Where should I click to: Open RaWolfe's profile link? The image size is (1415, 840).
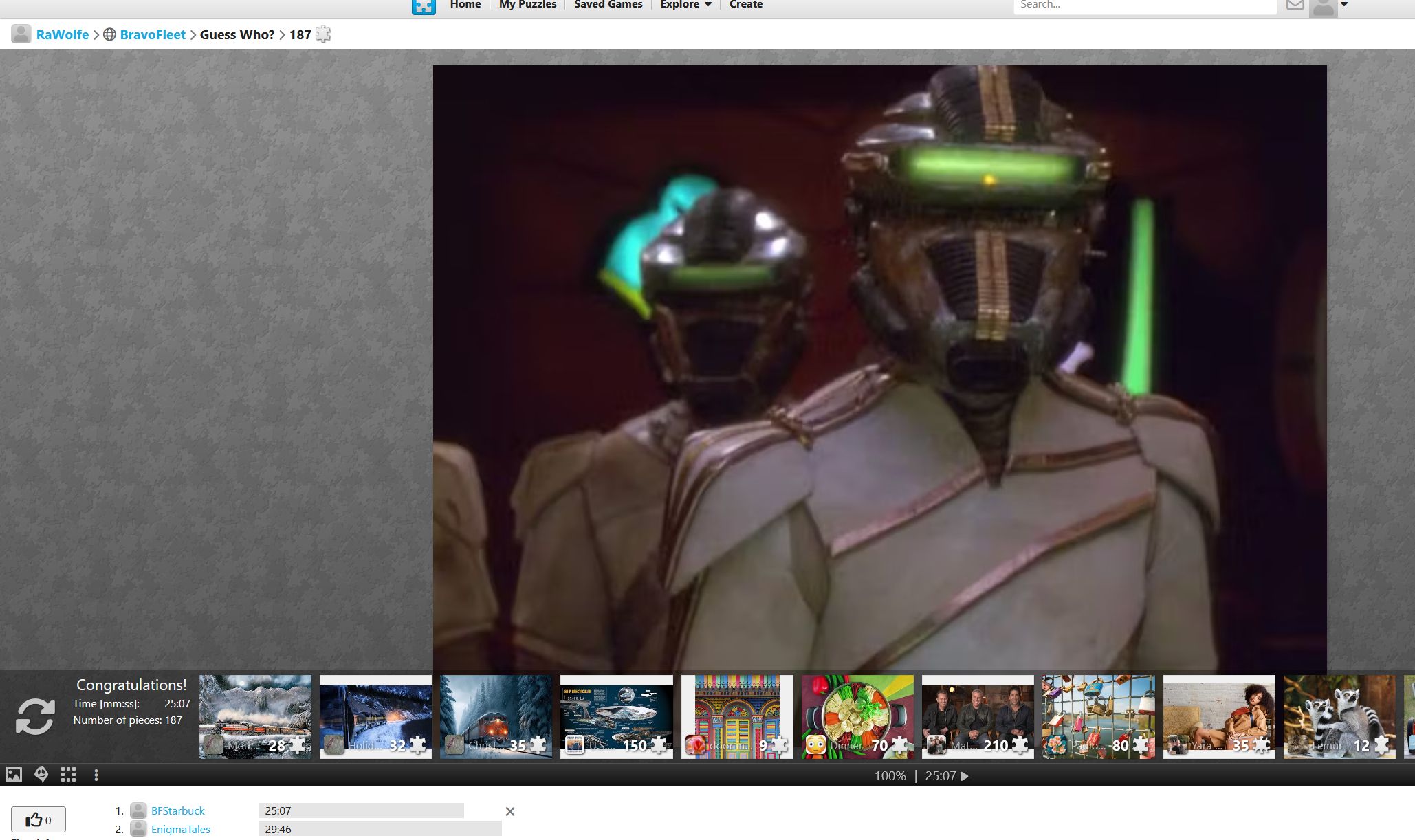63,34
